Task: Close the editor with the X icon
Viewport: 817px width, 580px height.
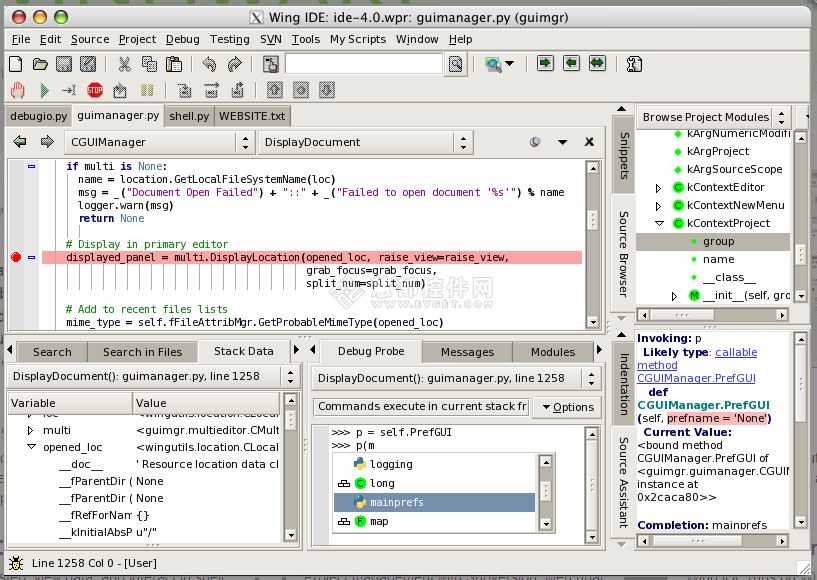Action: tap(589, 141)
